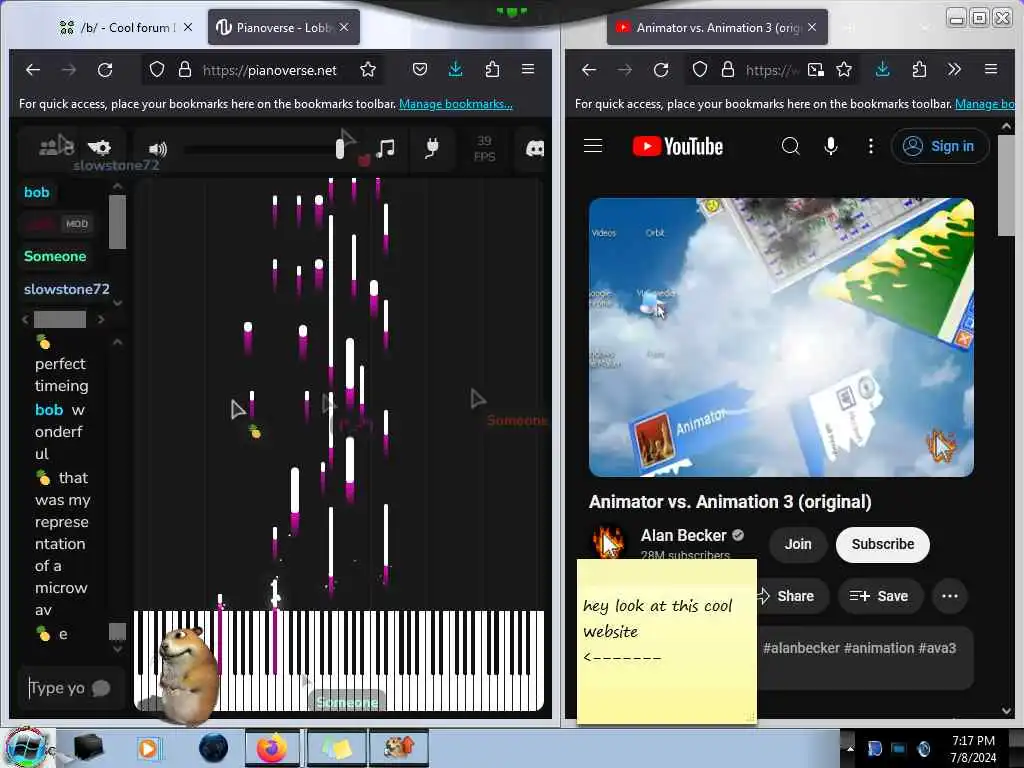
Task: Click down arrow of the chat scrollbar
Action: 118,649
